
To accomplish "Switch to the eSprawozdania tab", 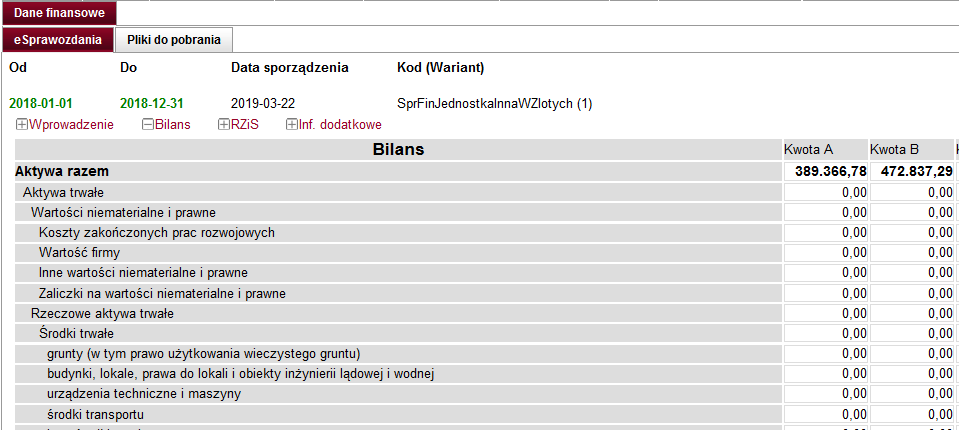I will pos(57,40).
